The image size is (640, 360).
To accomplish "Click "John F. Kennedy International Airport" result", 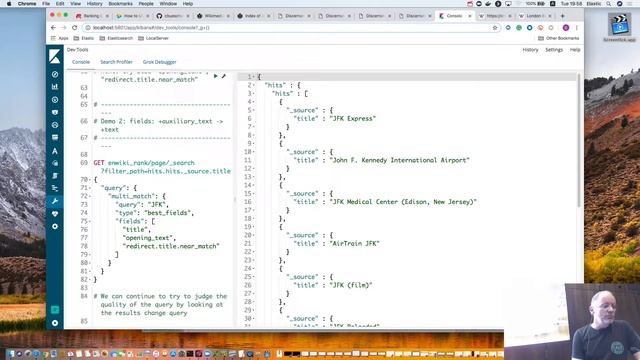I will (399, 160).
